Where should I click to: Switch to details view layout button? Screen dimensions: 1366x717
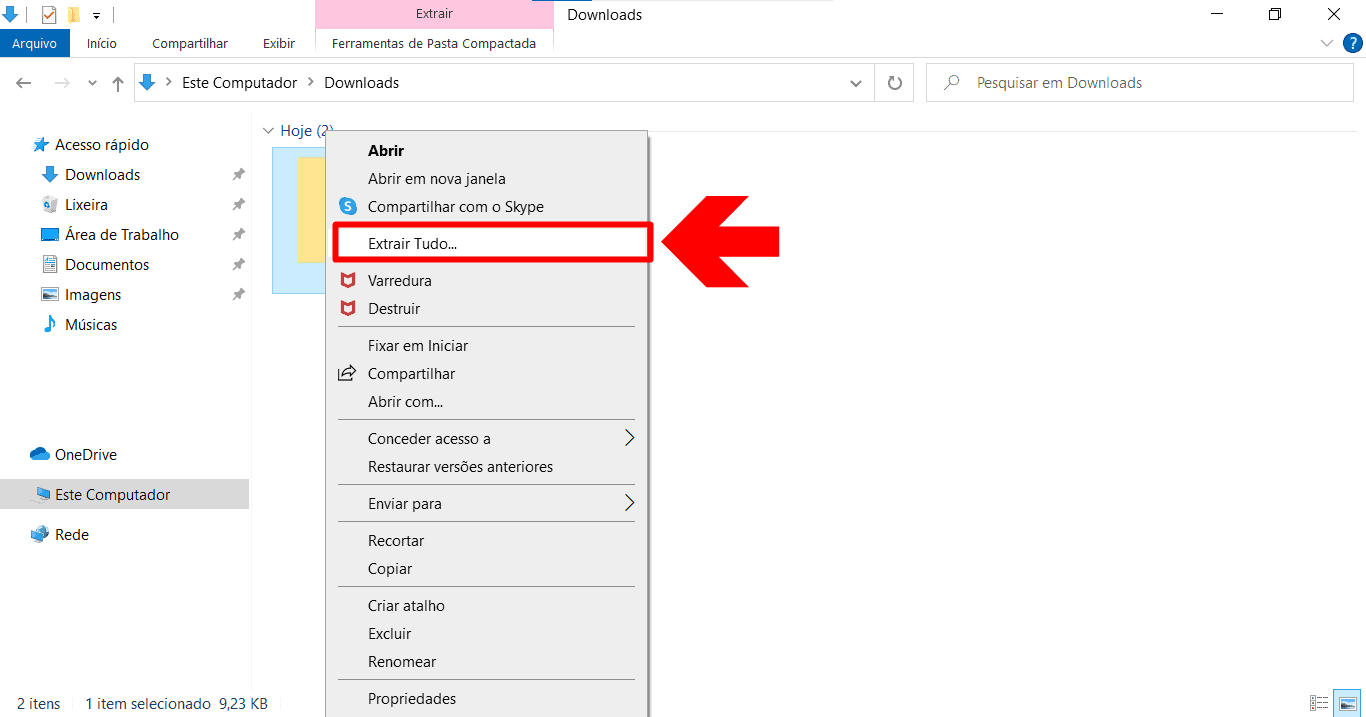(x=1319, y=704)
